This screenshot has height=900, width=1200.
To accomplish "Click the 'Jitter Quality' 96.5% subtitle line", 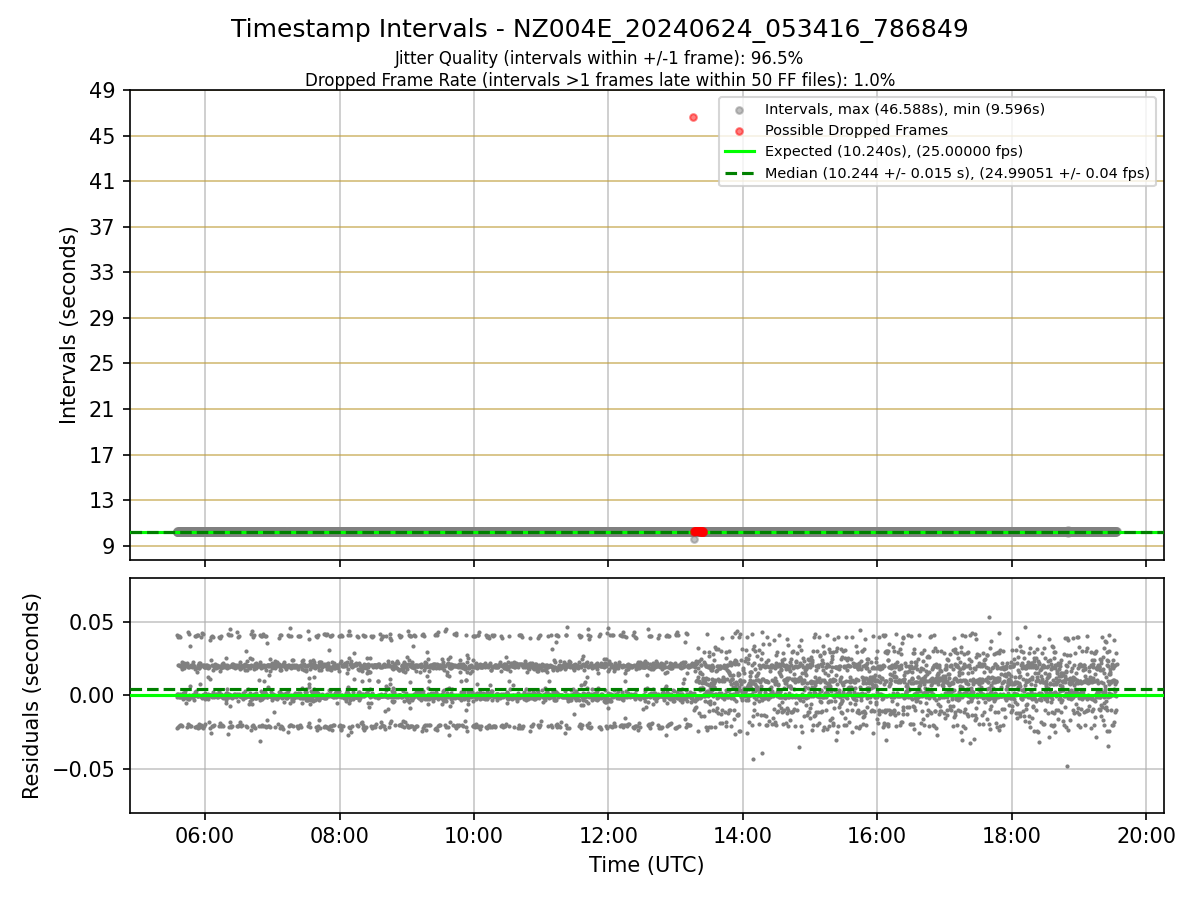I will pyautogui.click(x=599, y=58).
